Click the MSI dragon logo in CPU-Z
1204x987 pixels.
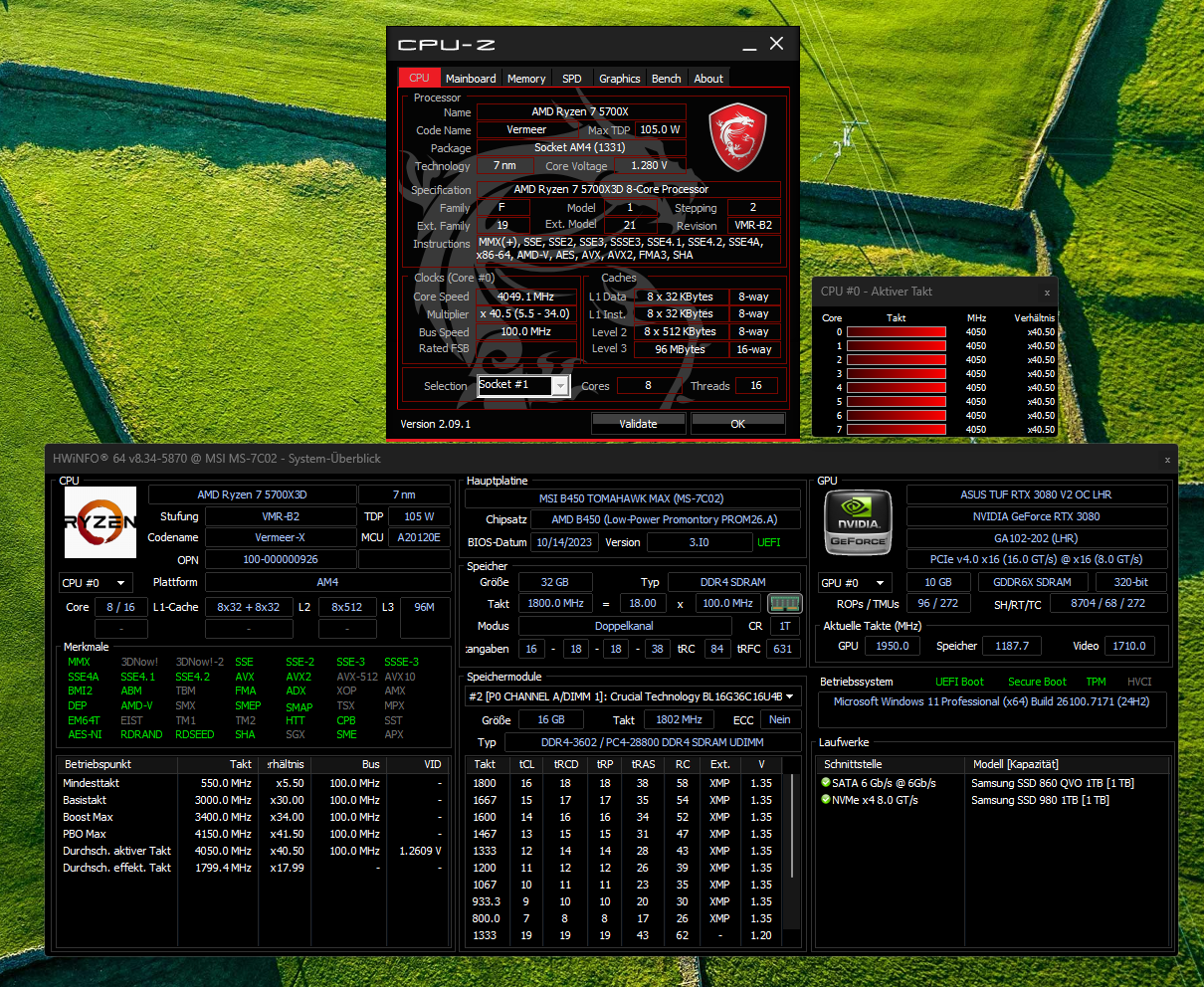[737, 139]
